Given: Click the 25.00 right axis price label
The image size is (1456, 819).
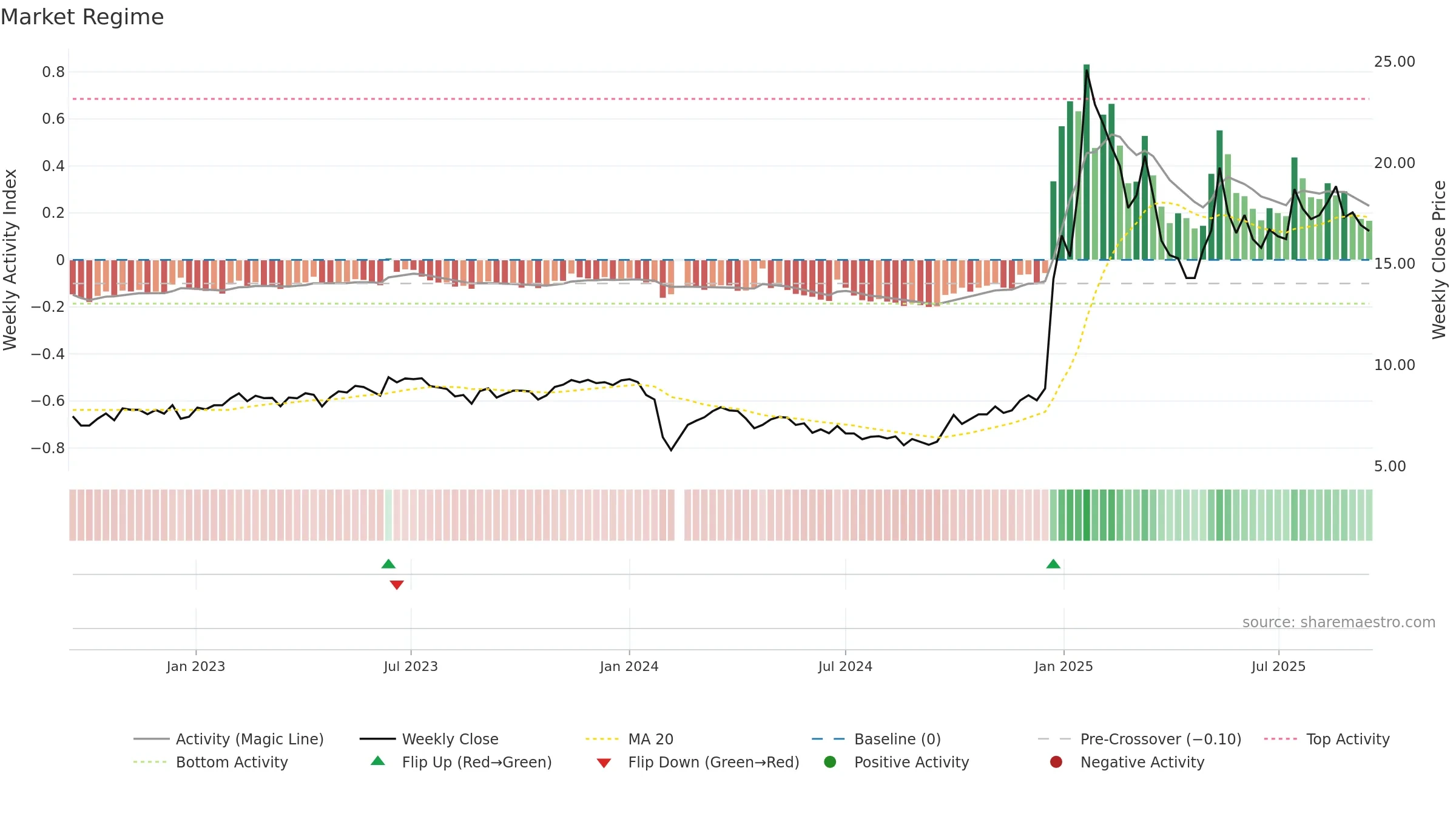Looking at the screenshot, I should 1395,62.
